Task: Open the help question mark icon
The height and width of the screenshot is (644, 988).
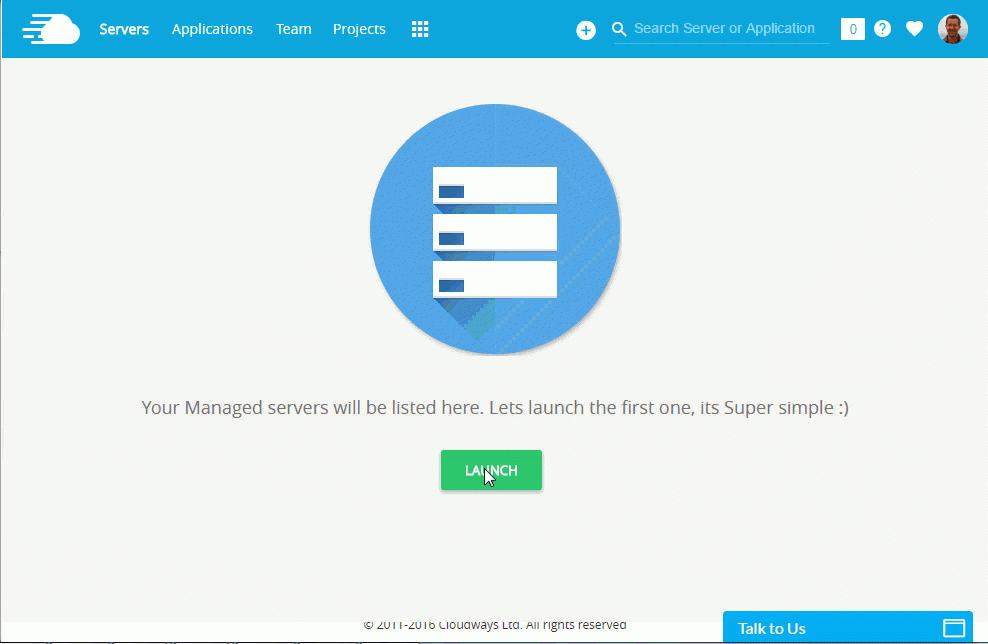Action: (882, 28)
